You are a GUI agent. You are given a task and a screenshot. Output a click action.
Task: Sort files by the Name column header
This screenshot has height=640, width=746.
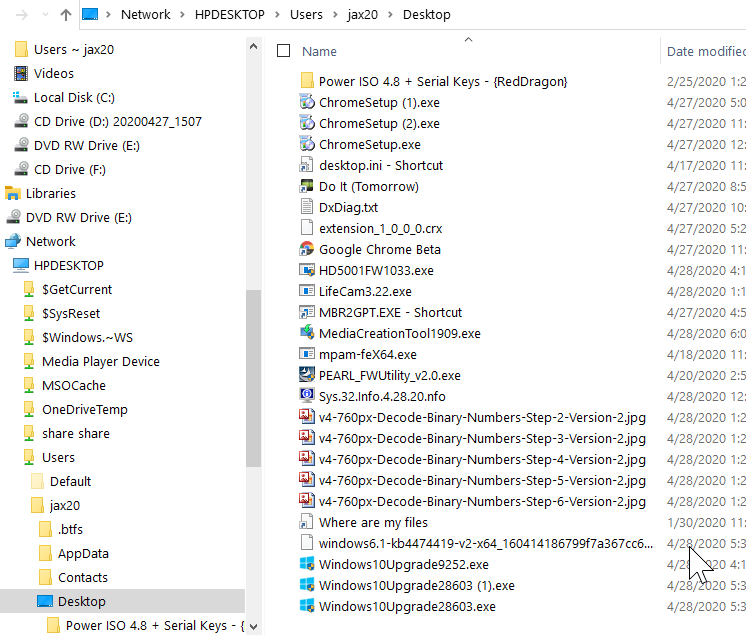[319, 51]
